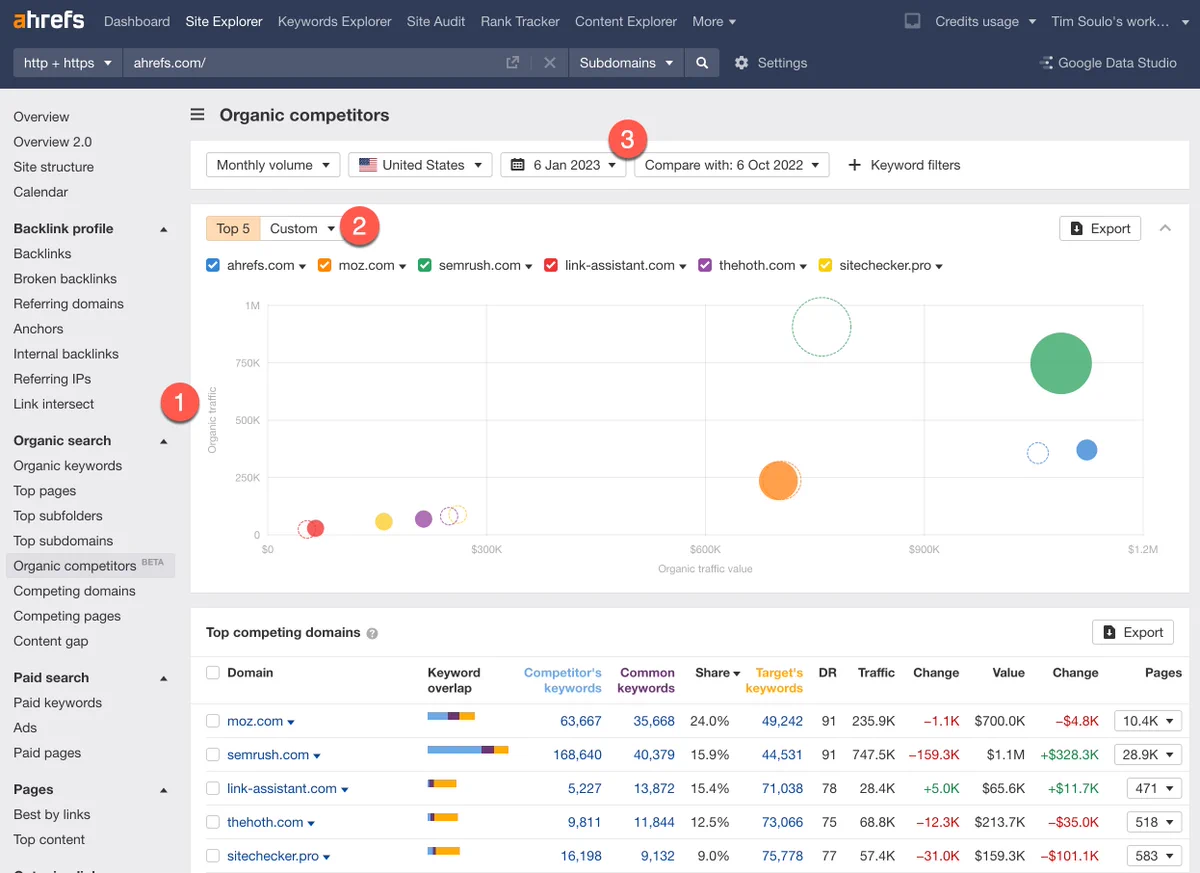The image size is (1200, 873).
Task: Export the Top competing domains table
Action: point(1133,632)
